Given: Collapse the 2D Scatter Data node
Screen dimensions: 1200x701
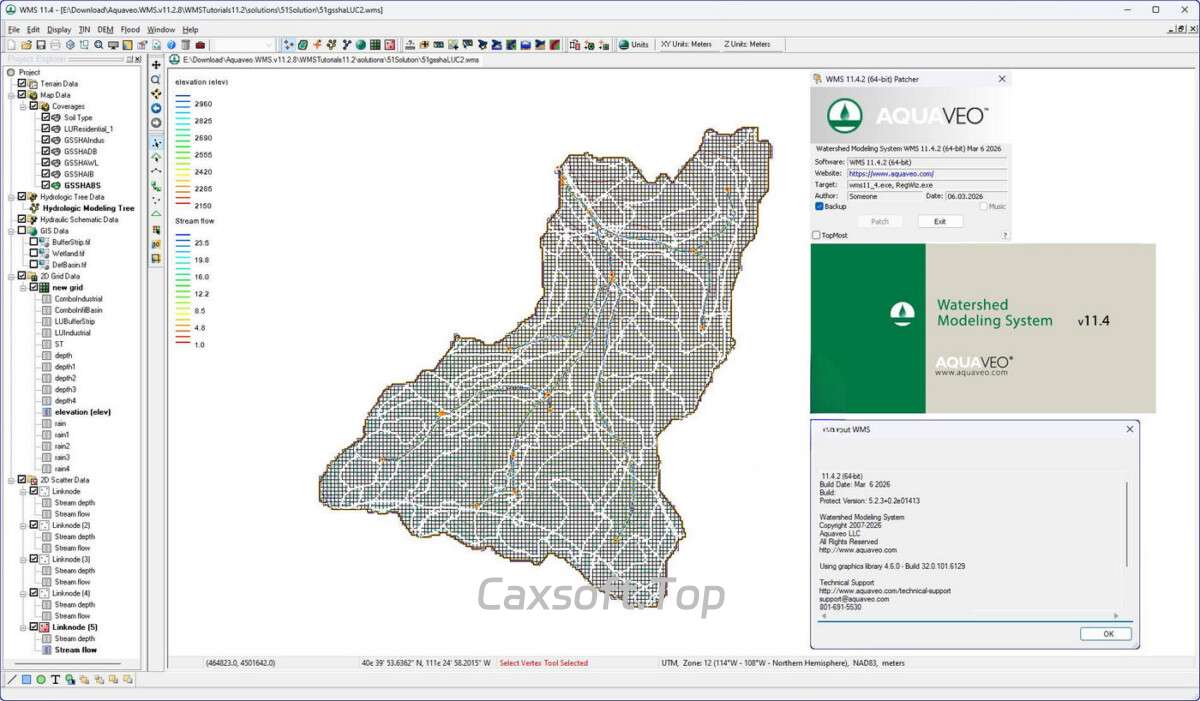Looking at the screenshot, I should click(10, 480).
